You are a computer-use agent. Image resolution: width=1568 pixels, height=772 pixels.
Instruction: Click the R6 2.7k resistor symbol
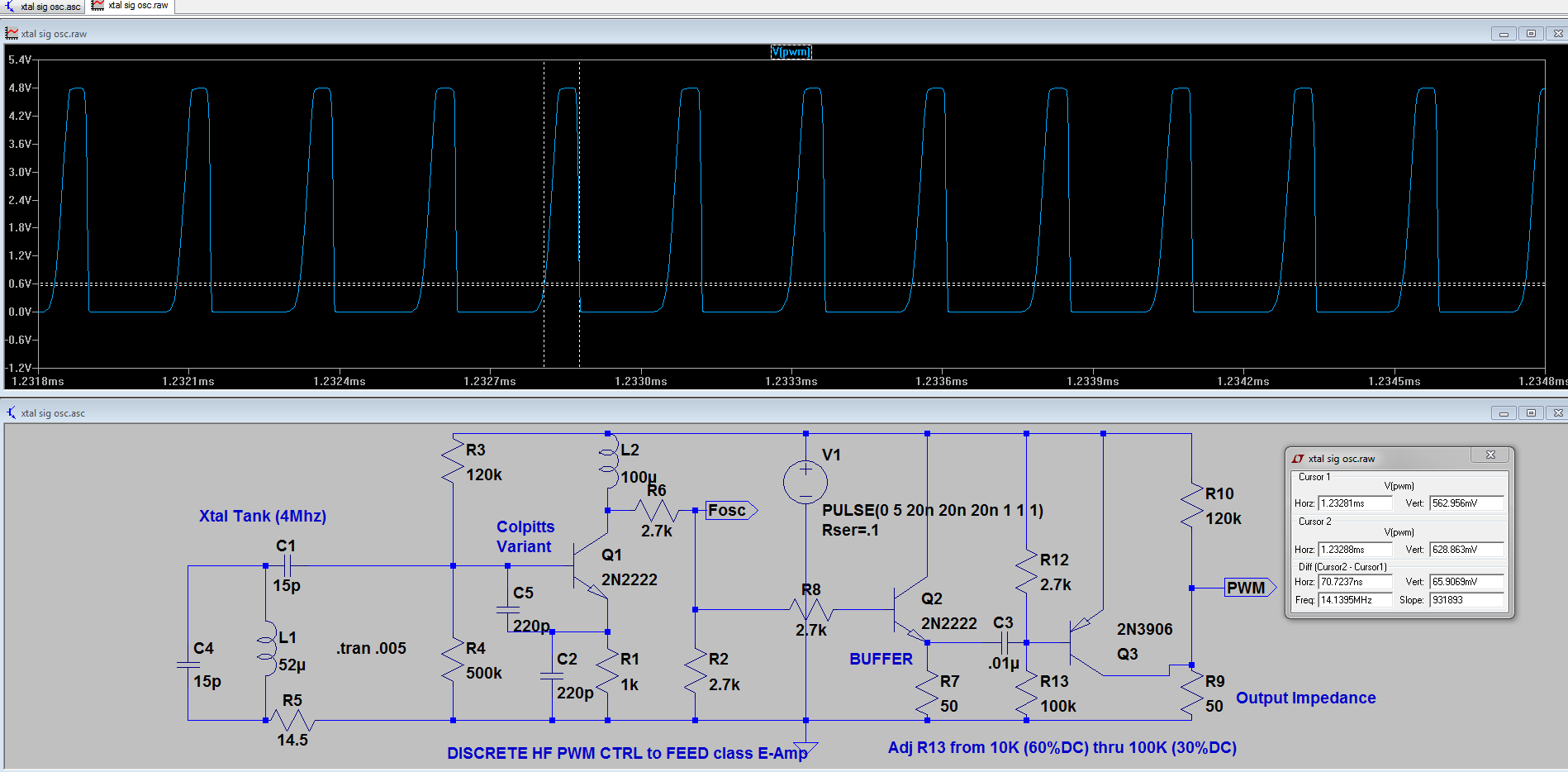657,511
